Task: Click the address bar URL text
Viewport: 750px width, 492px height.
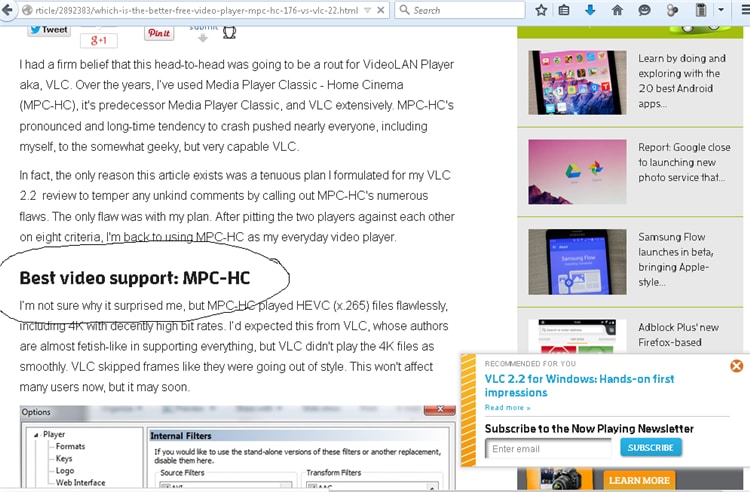Action: (196, 11)
